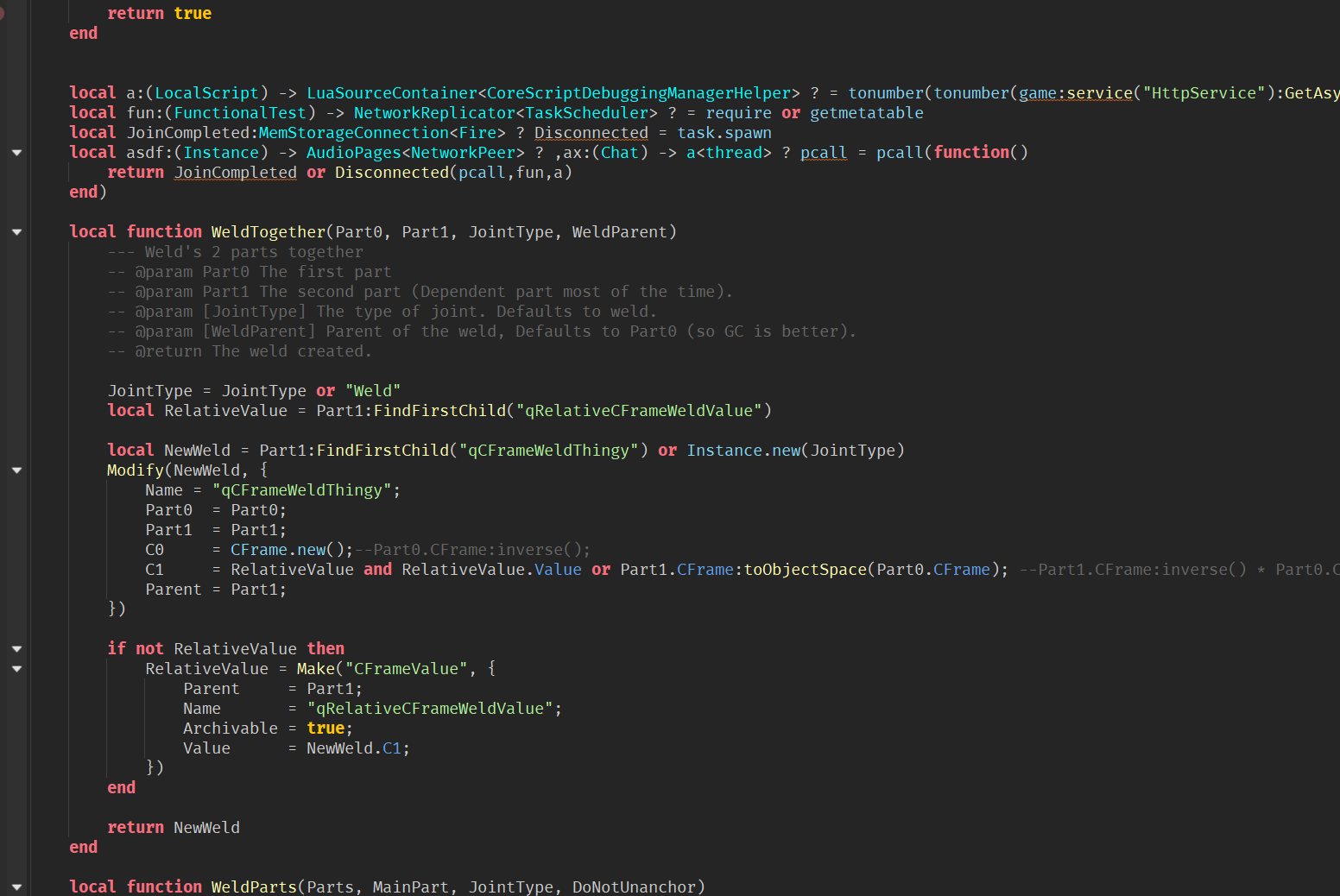
Task: Click the 'return NewWeld' statement
Action: pyautogui.click(x=174, y=827)
